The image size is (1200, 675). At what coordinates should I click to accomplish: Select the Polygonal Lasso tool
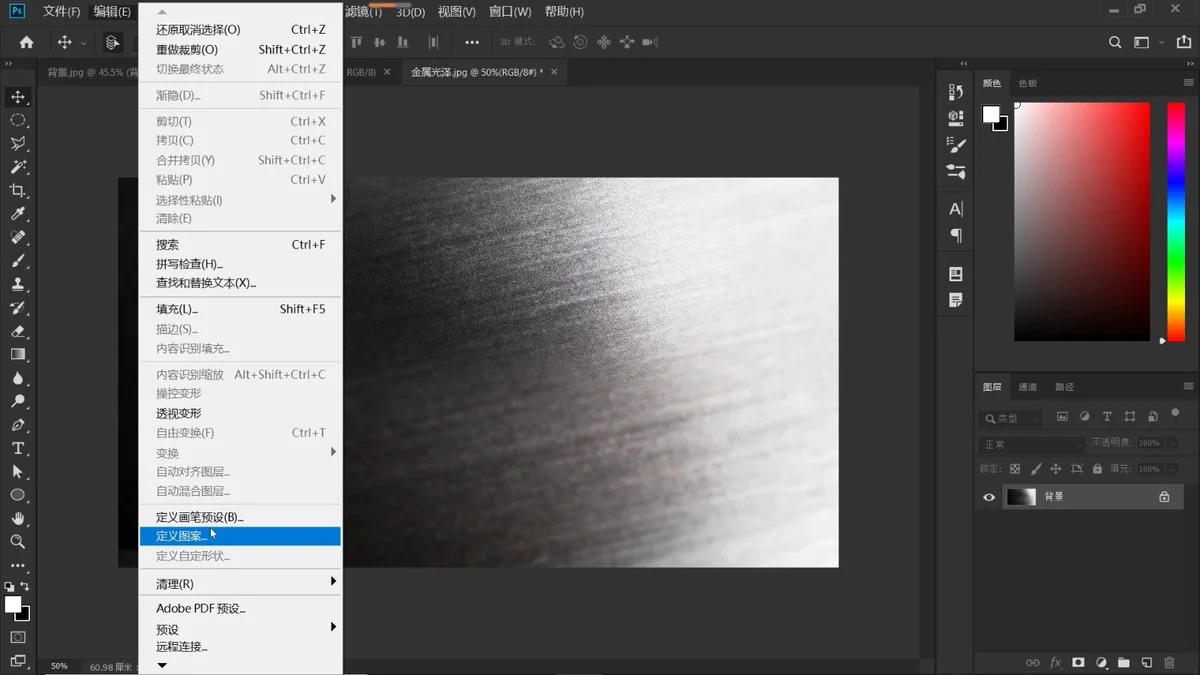[x=18, y=144]
